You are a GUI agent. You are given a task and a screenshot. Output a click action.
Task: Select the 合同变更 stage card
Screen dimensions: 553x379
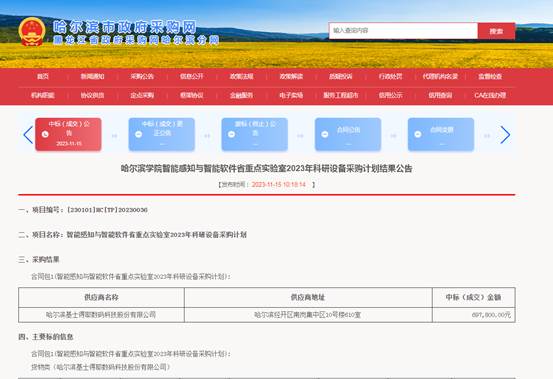(x=441, y=134)
